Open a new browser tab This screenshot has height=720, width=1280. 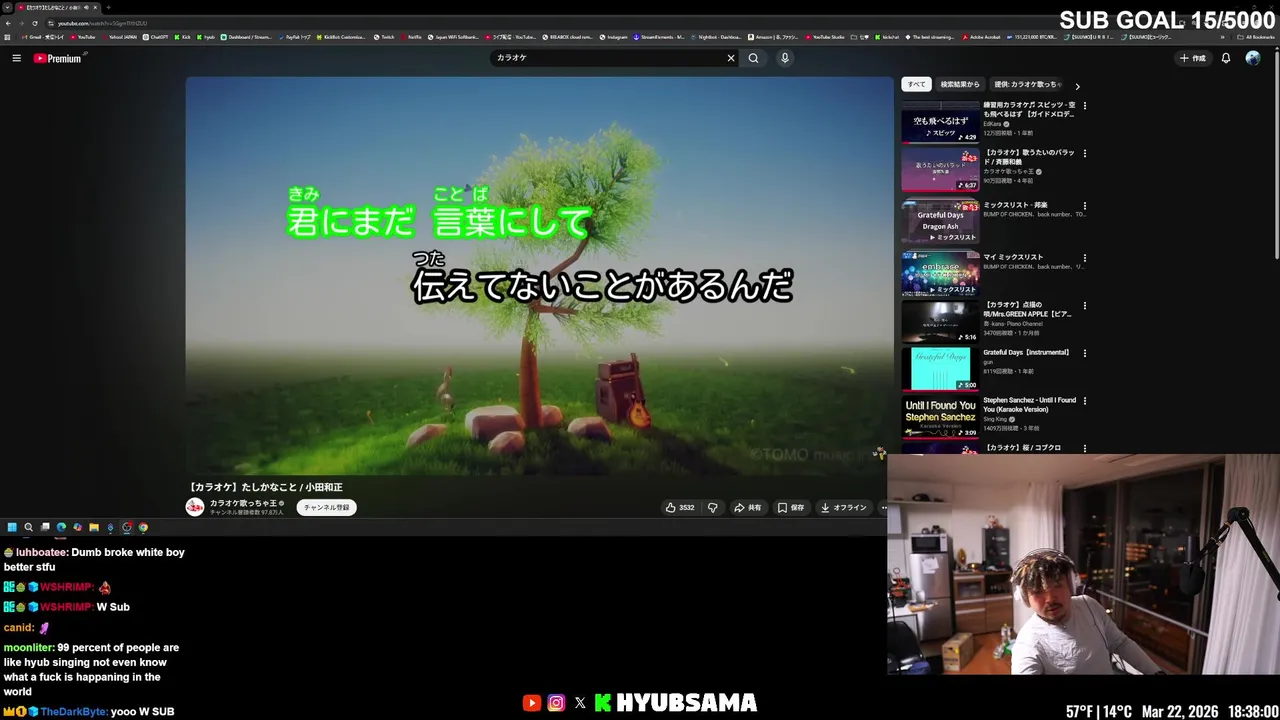[x=108, y=8]
